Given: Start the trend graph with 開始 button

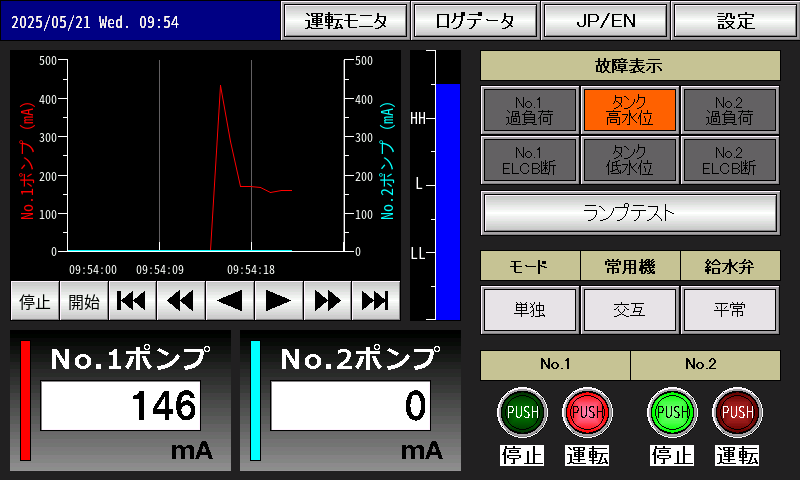Looking at the screenshot, I should coord(84,301).
